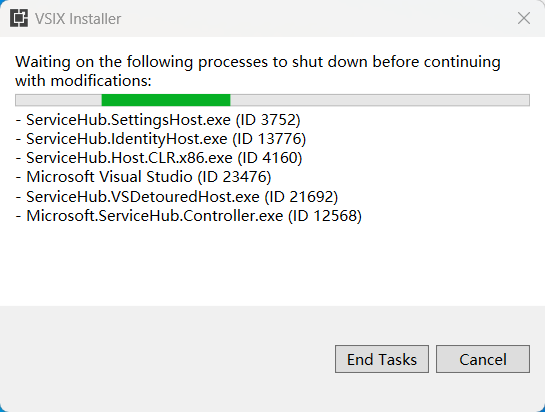Select the Microsoft Visual Studio process entry

coord(144,177)
